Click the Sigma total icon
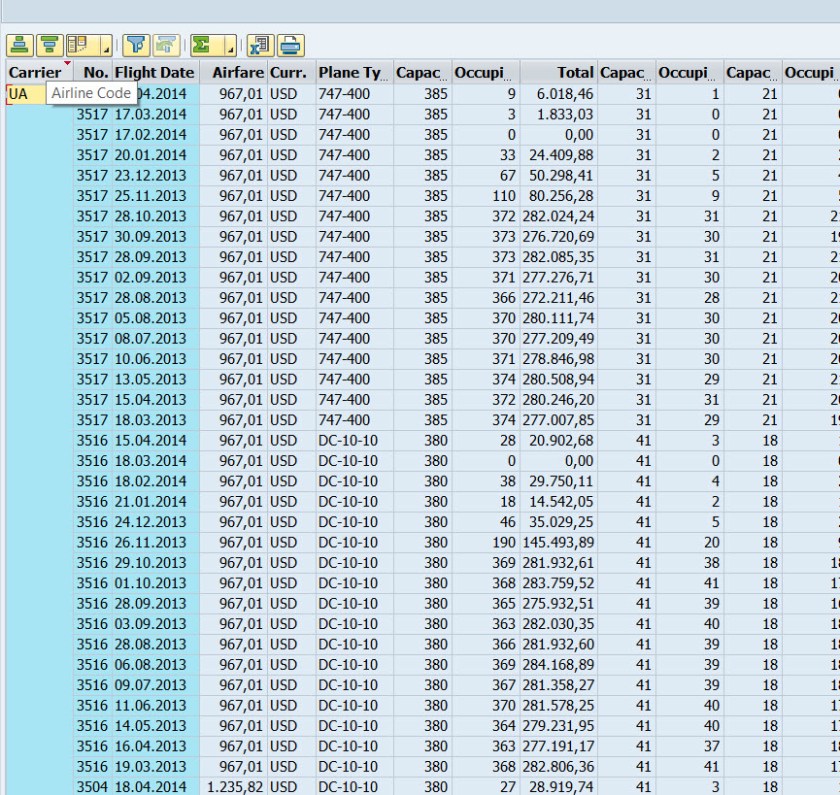 coord(202,45)
